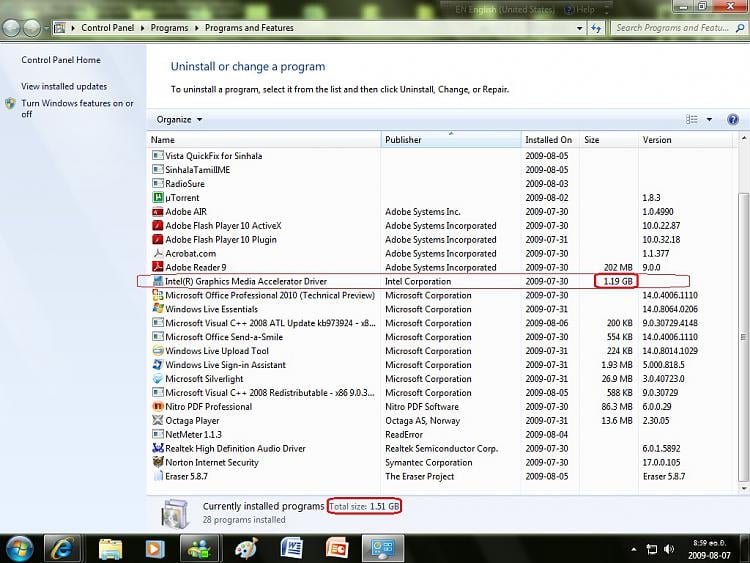Click the Forward navigation arrow
Viewport: 750px width, 563px height.
pyautogui.click(x=32, y=28)
